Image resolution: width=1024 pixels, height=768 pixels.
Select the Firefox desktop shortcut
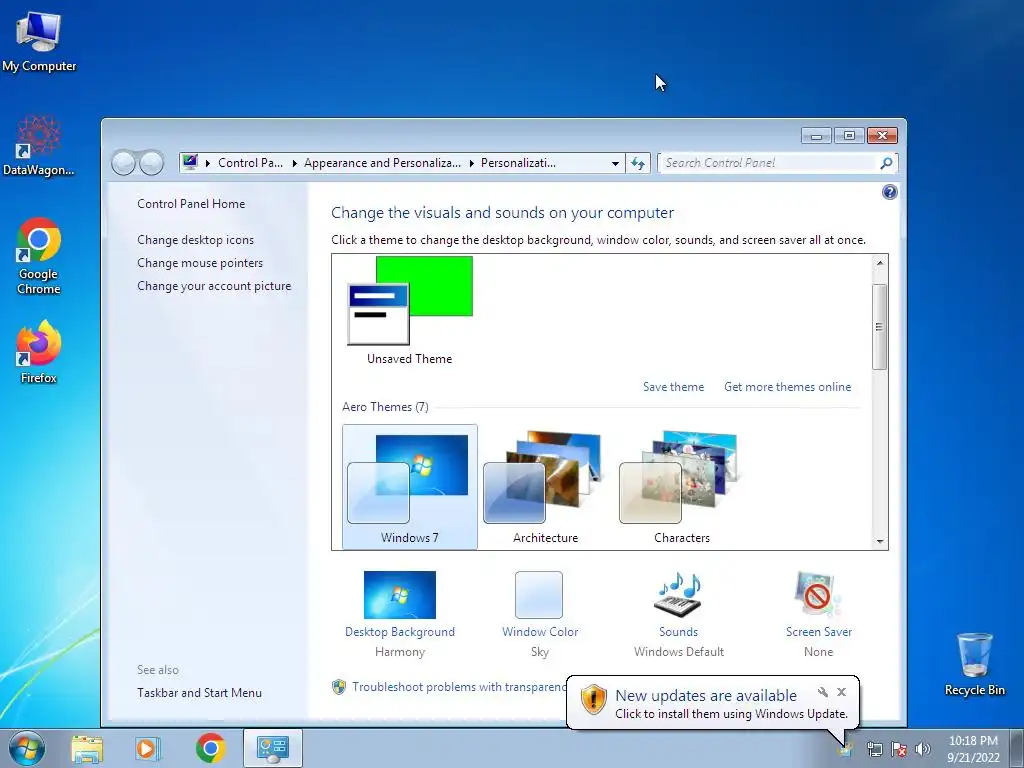coord(39,351)
